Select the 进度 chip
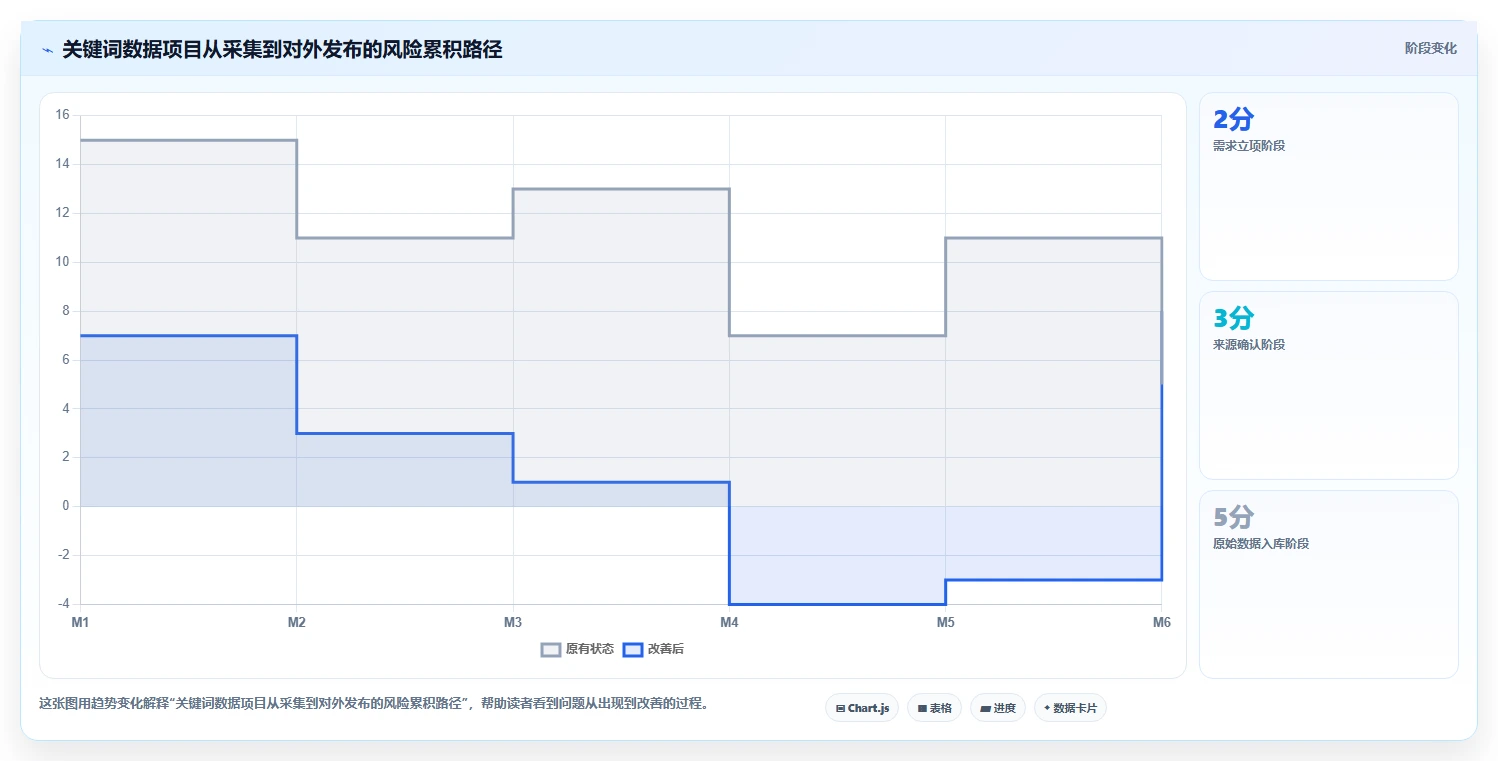 coord(998,708)
